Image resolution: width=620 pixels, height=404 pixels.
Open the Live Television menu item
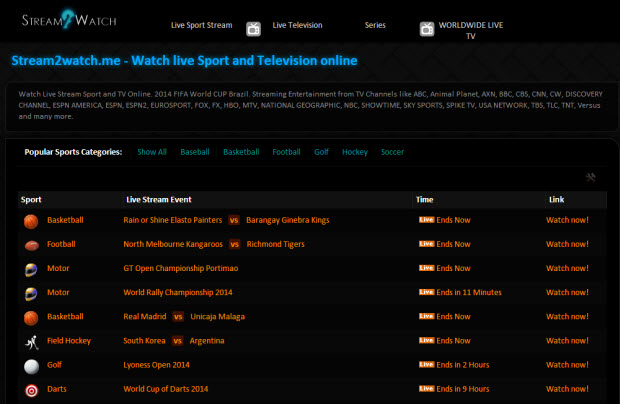tap(297, 25)
